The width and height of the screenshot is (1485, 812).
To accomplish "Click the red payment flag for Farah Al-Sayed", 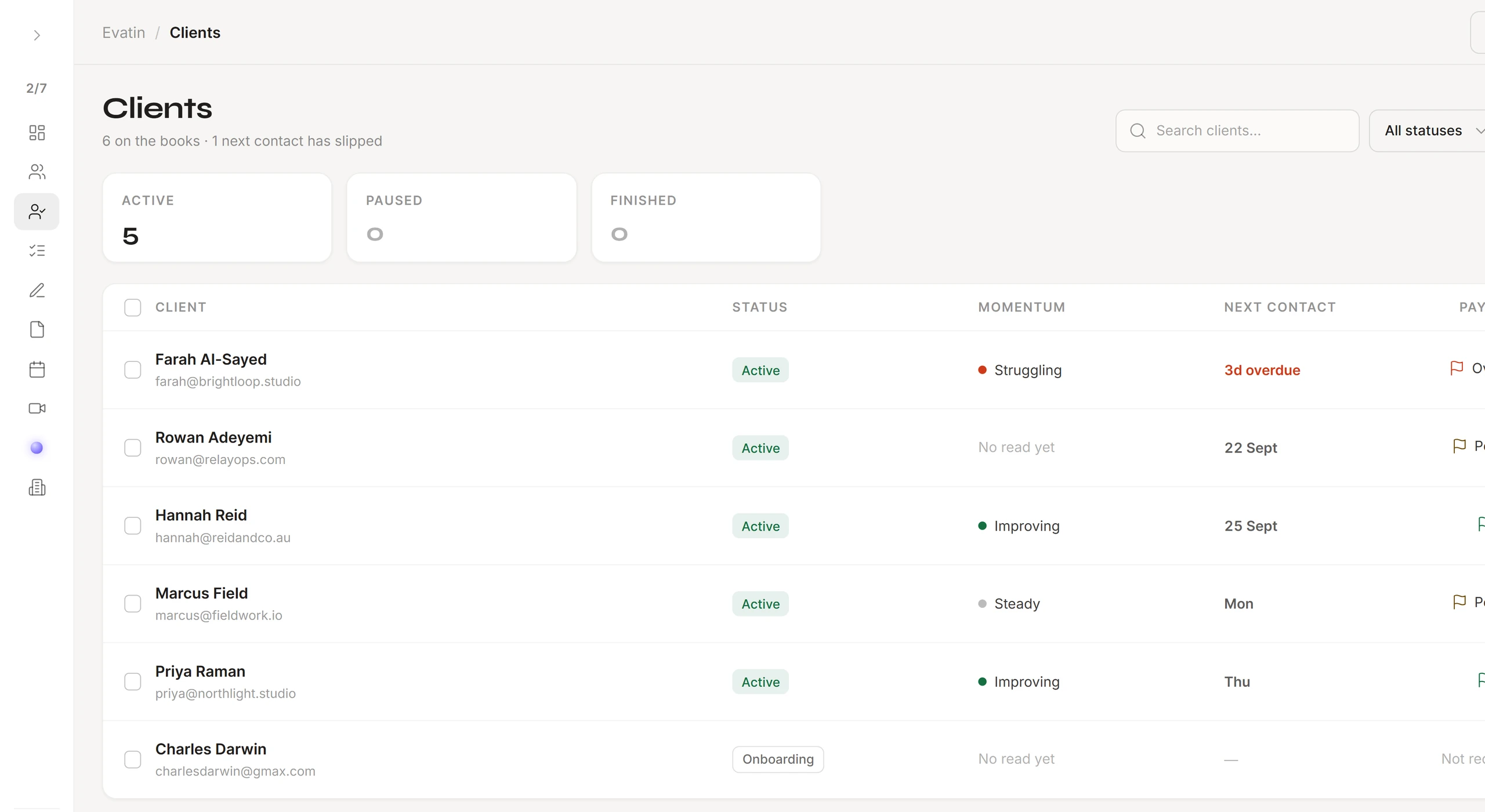I will (x=1456, y=368).
